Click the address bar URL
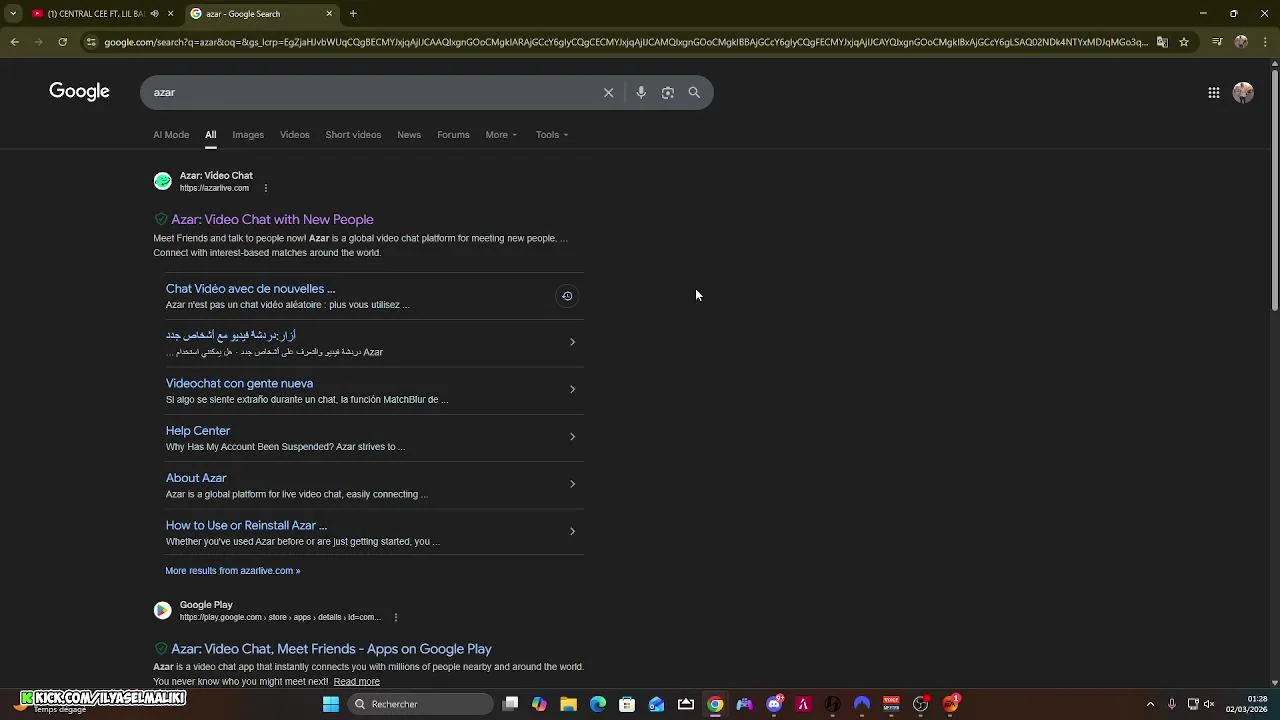Viewport: 1280px width, 720px height. tap(626, 42)
